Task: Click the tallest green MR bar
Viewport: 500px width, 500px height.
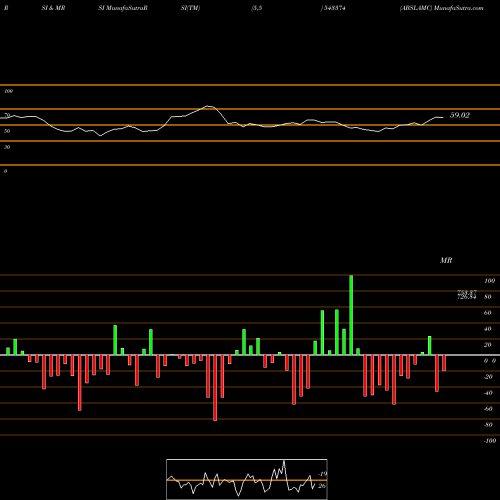Action: [x=351, y=315]
